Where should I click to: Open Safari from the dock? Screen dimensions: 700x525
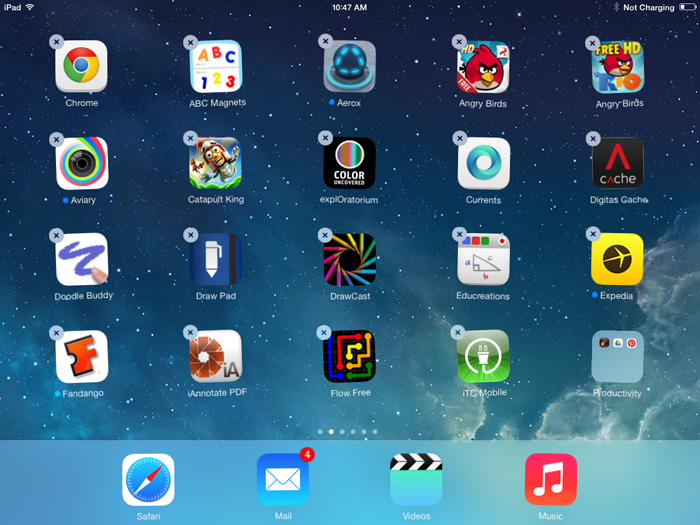click(x=148, y=480)
